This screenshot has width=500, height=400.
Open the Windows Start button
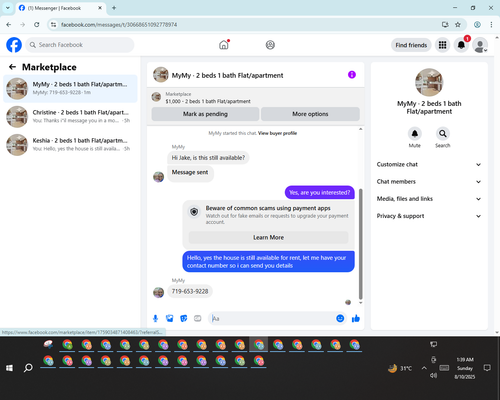[9, 368]
